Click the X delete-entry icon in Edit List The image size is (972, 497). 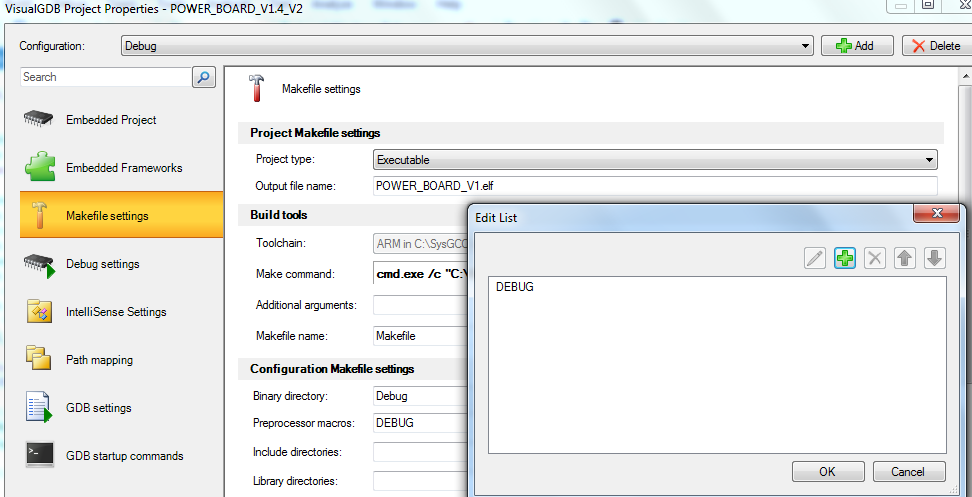(875, 258)
